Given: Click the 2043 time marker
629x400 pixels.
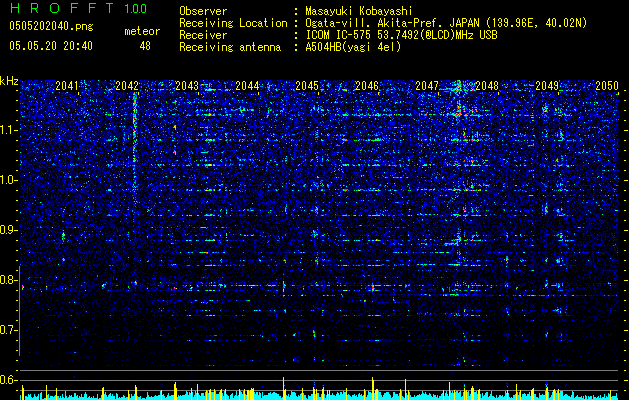Looking at the screenshot, I should 187,86.
